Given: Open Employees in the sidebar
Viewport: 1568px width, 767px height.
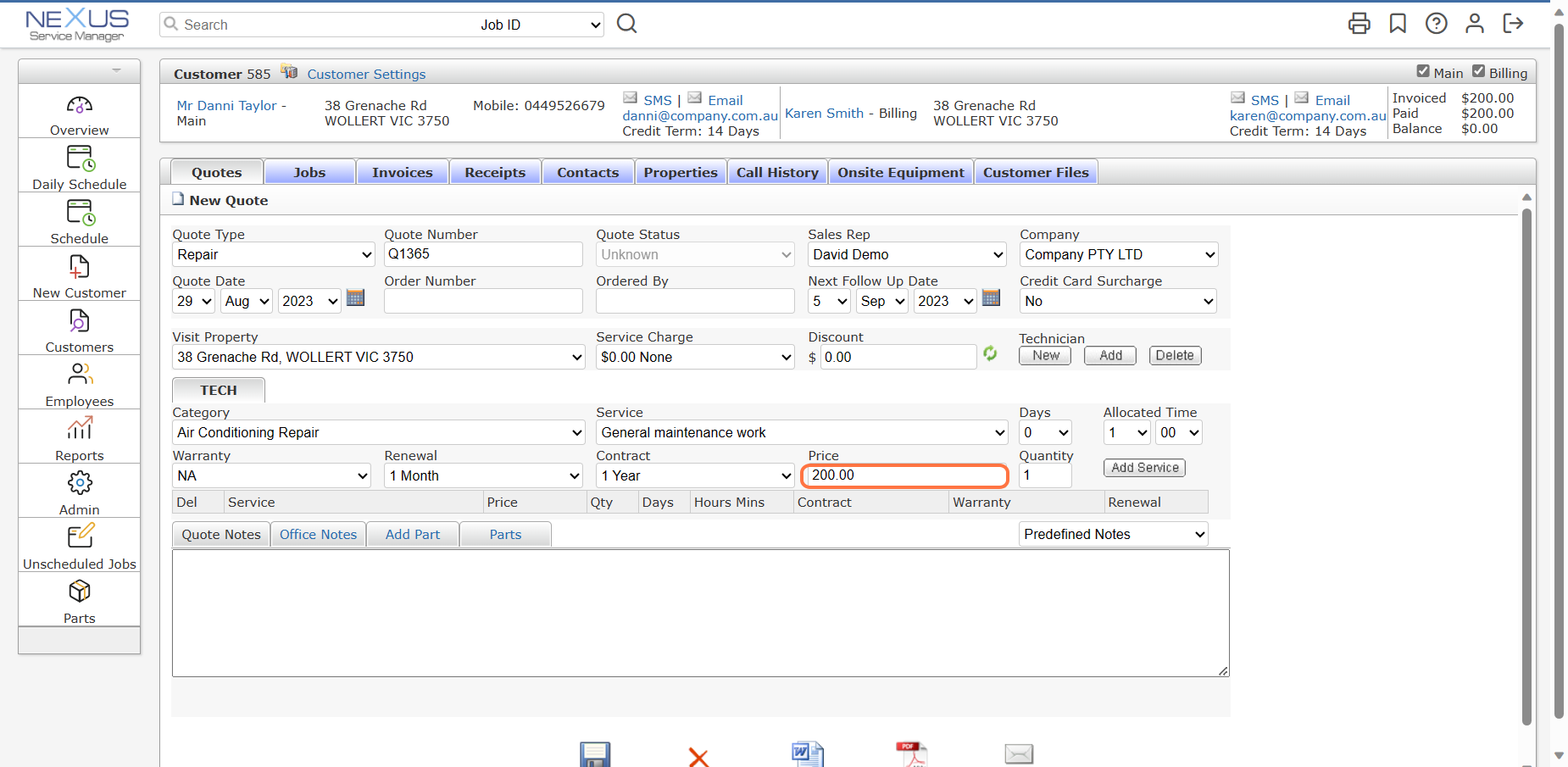Looking at the screenshot, I should (80, 386).
